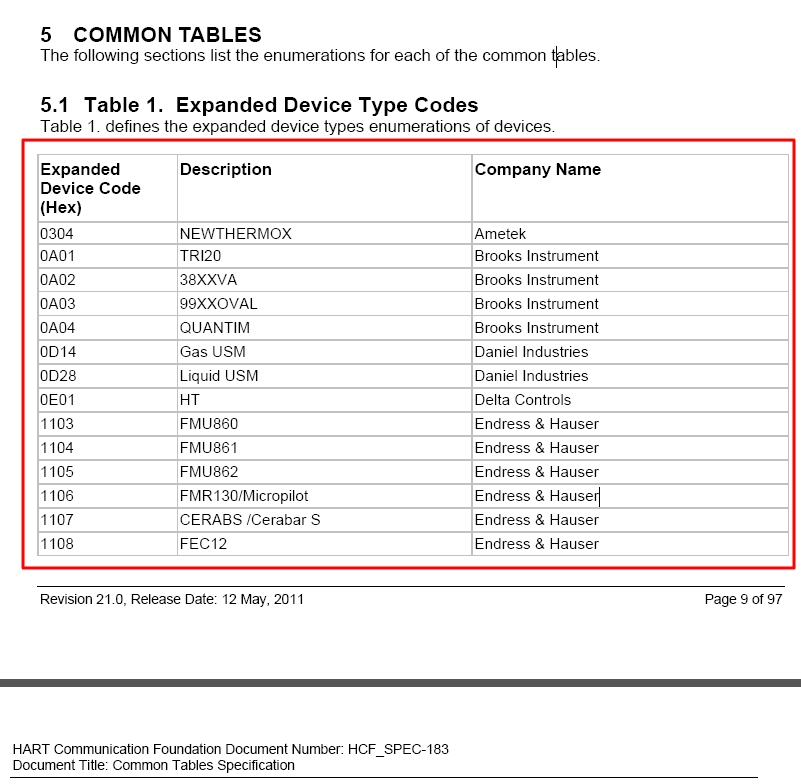Image resolution: width=801 pixels, height=784 pixels.
Task: Click the "Revision 21.0, Release Date" footer line
Action: (x=172, y=599)
